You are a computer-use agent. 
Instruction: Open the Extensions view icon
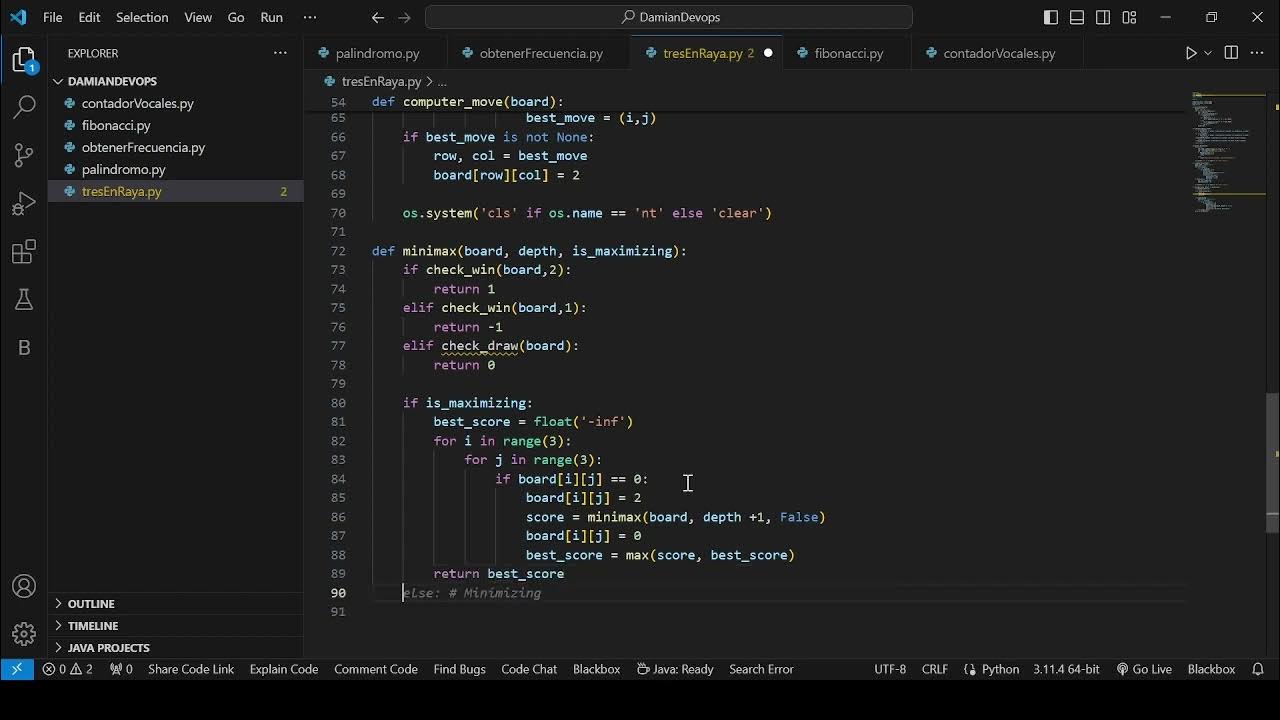point(24,252)
